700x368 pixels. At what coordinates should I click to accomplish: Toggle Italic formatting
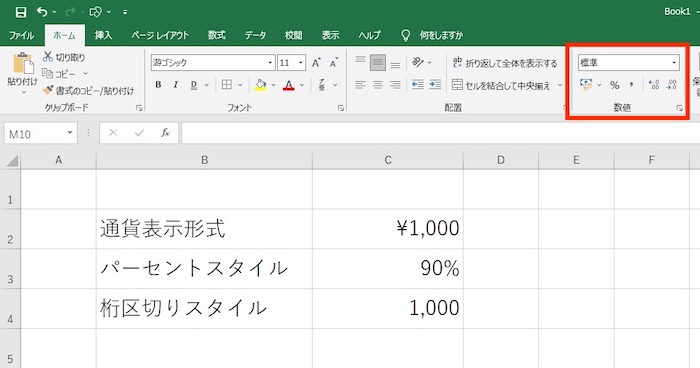175,85
